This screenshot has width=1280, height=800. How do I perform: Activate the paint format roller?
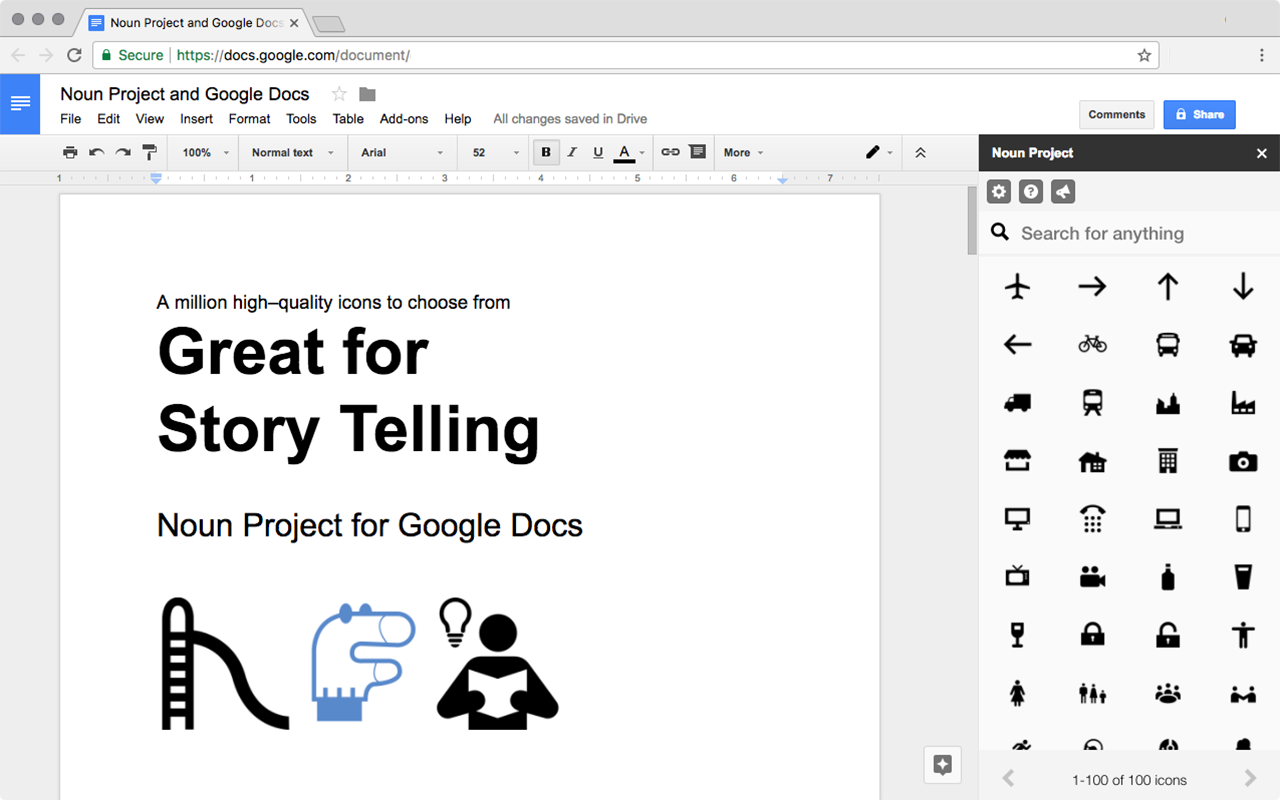[x=150, y=153]
